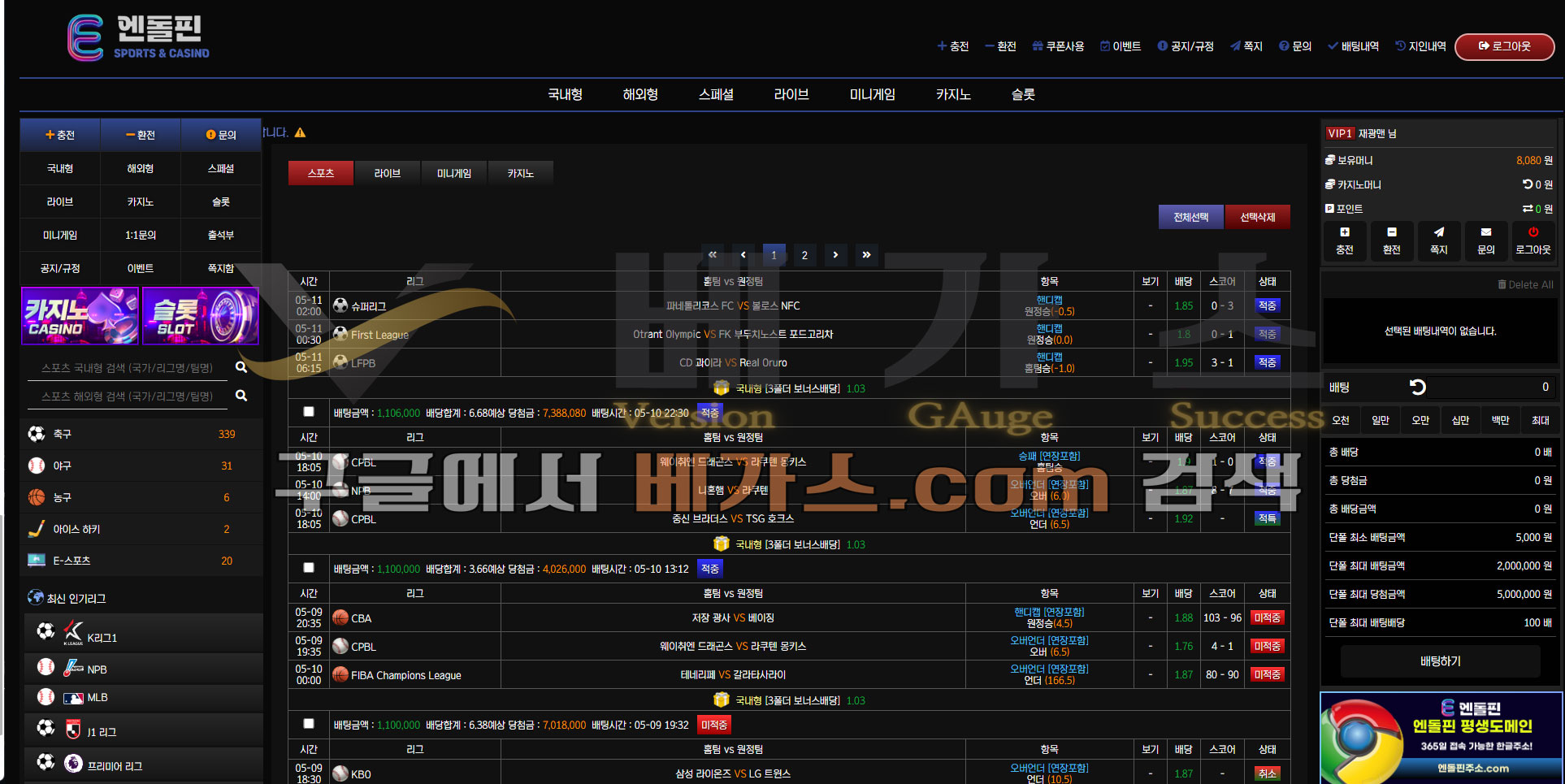The width and height of the screenshot is (1565, 784).
Task: Click the 충전 plus icon in user panel
Action: [x=1345, y=232]
